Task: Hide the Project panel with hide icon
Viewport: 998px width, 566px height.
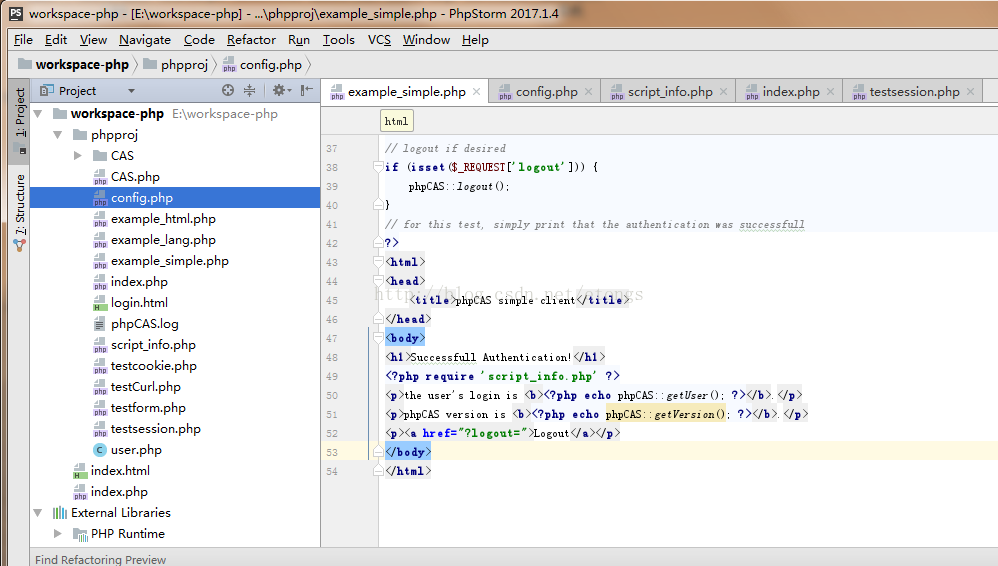Action: coord(307,90)
